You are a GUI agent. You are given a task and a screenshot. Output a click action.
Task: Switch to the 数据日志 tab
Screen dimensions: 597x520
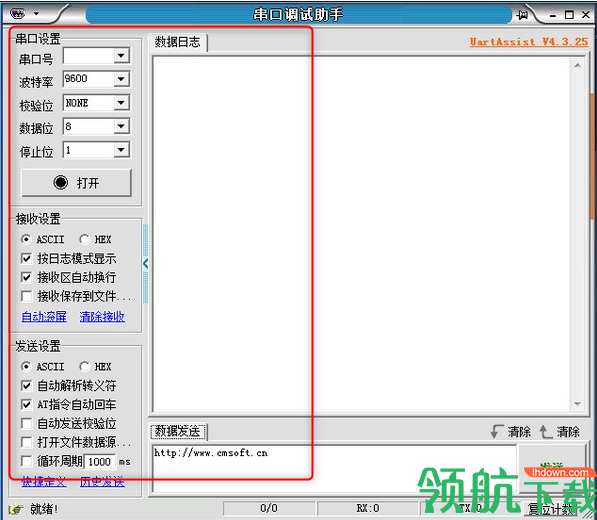(177, 42)
